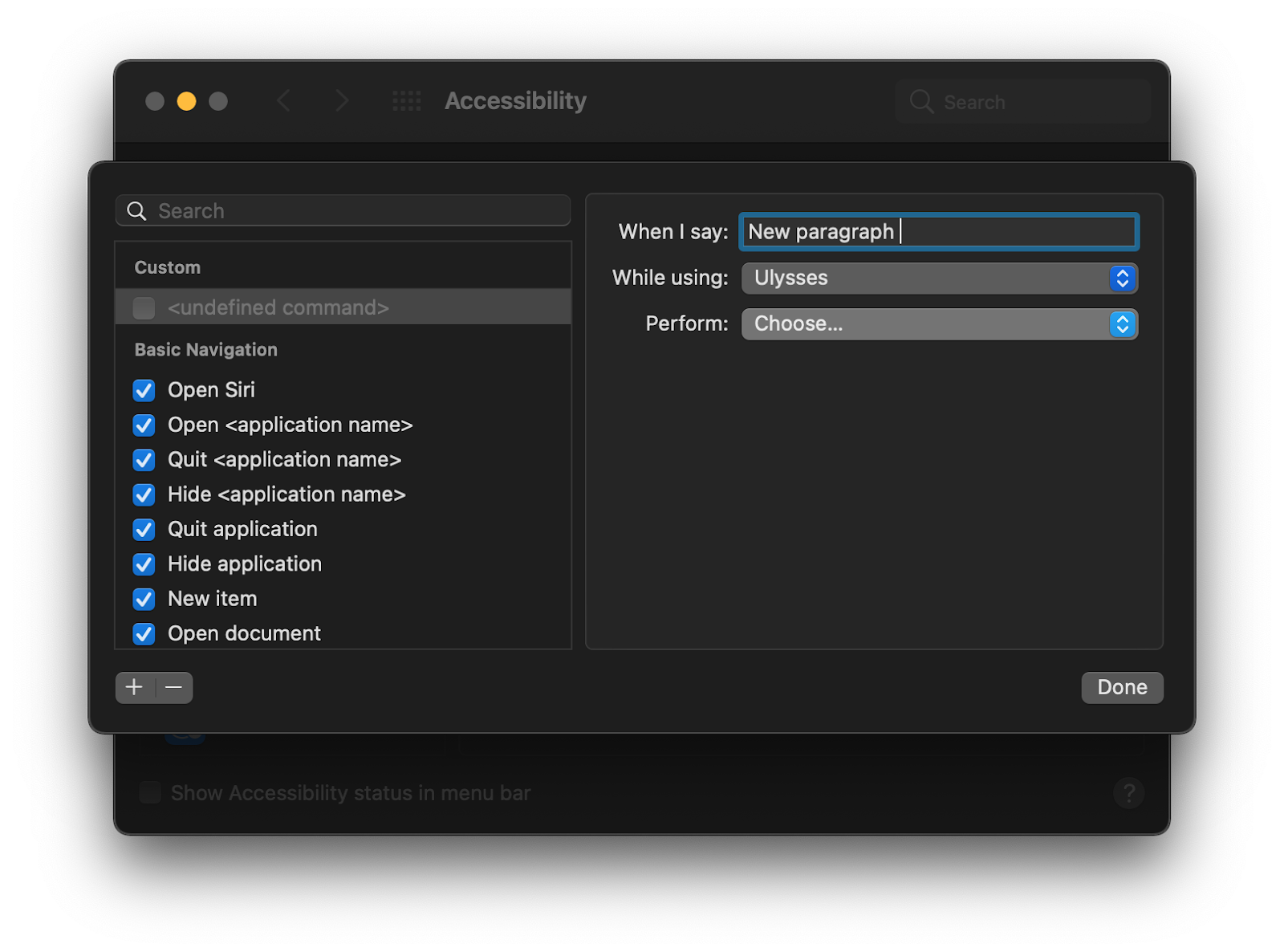Enable the <undefined command> checkbox

[x=144, y=307]
